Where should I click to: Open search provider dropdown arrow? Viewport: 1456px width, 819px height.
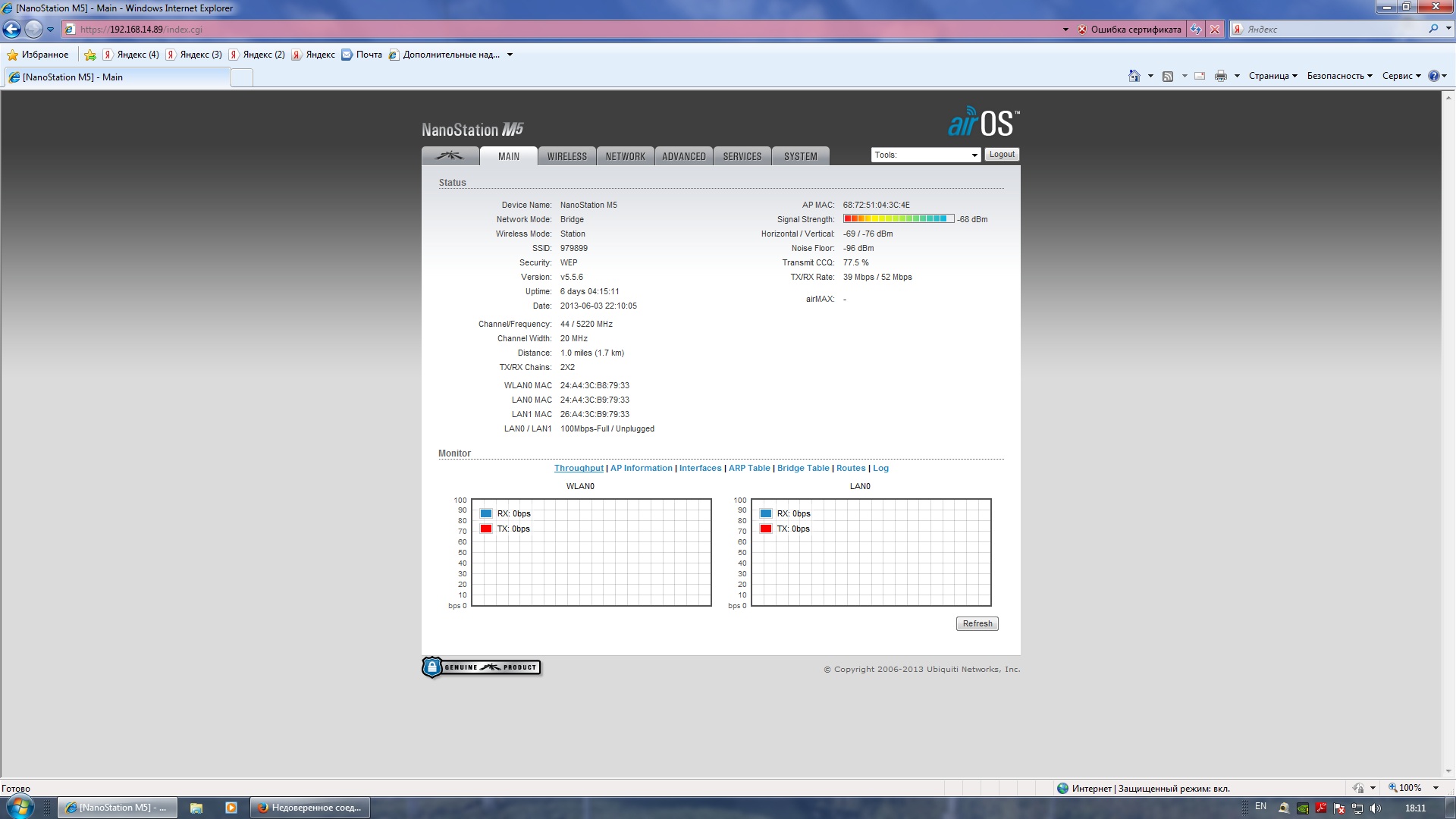coord(1448,29)
